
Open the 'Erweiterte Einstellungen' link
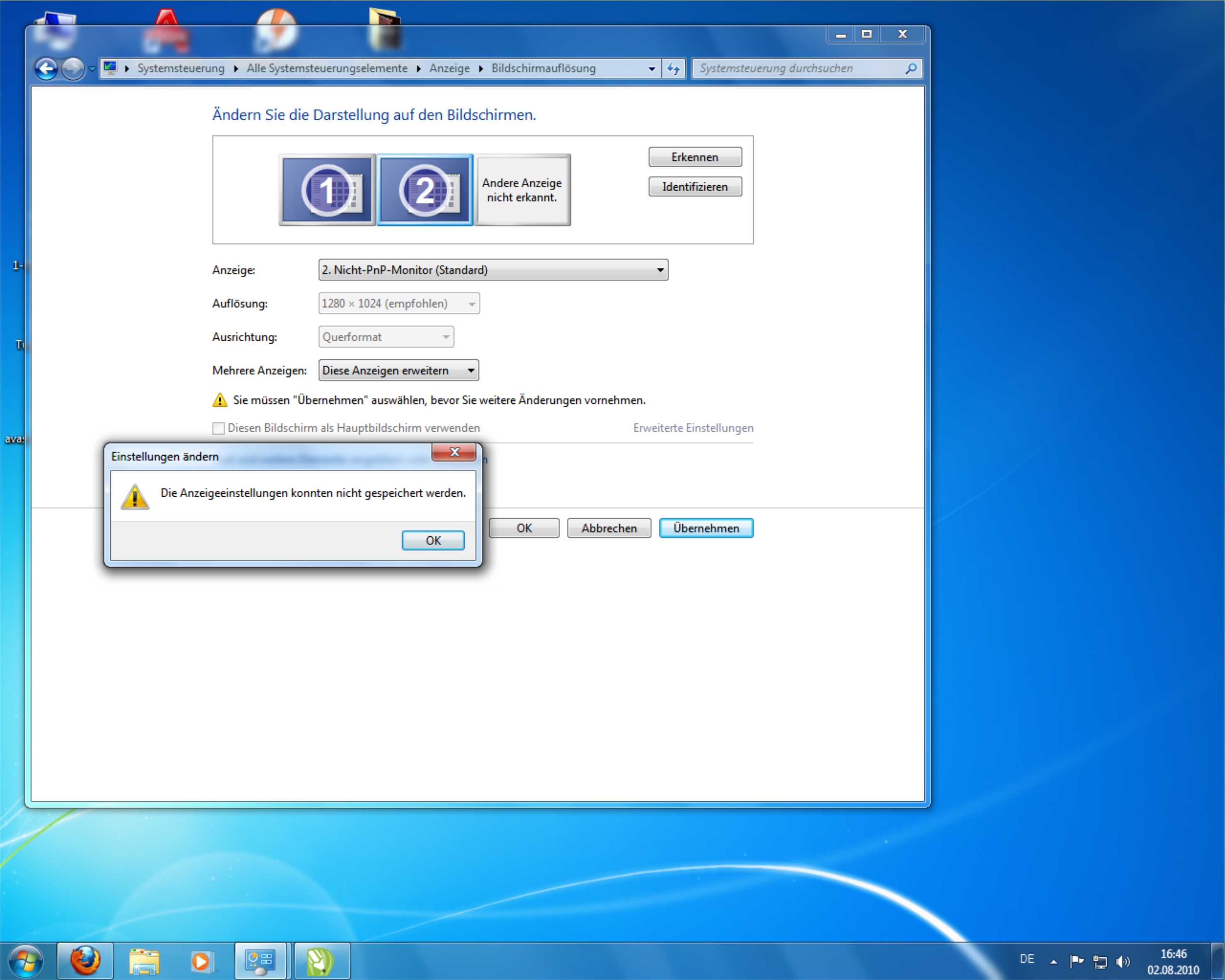pyautogui.click(x=693, y=428)
